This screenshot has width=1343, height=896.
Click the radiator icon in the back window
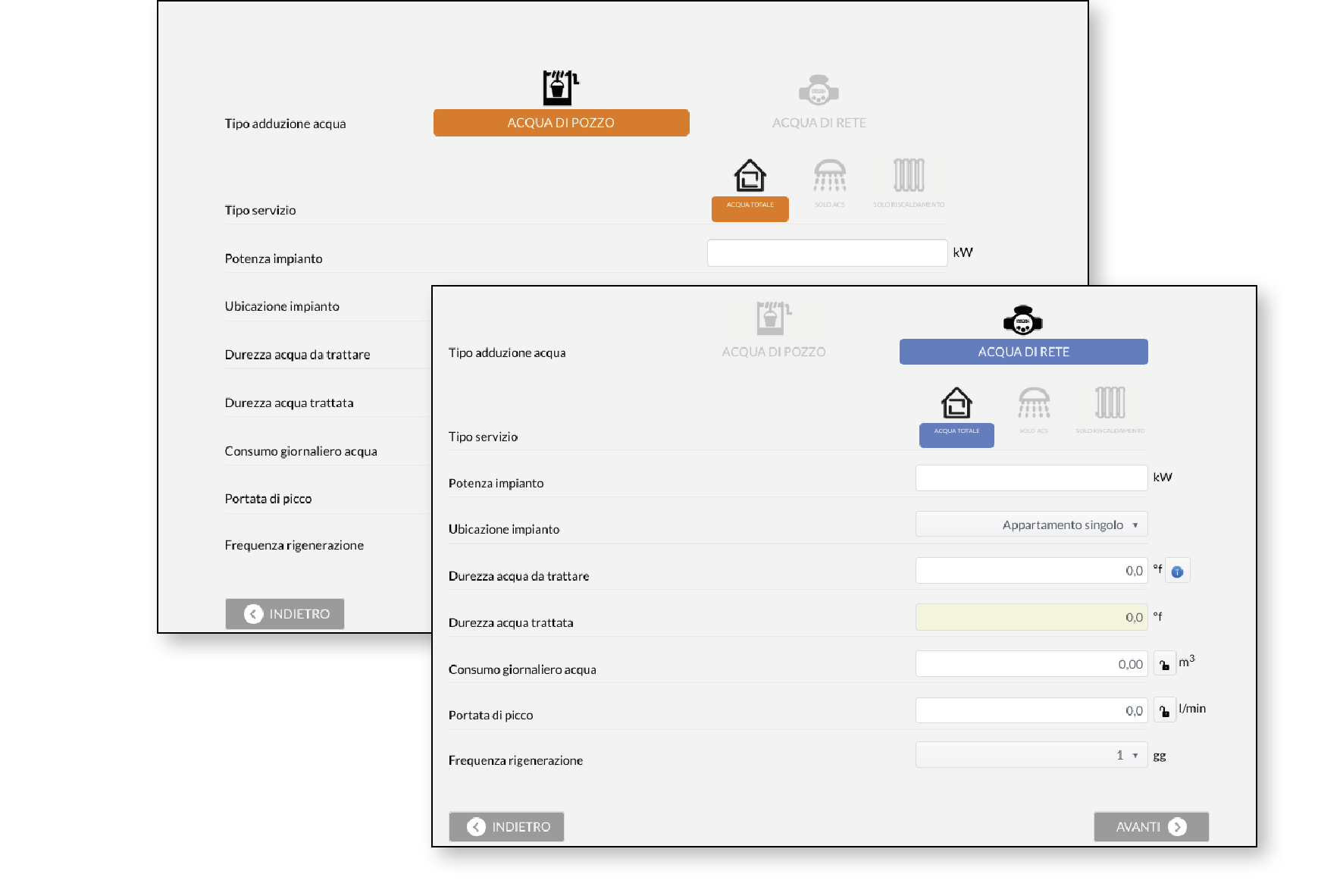point(909,175)
